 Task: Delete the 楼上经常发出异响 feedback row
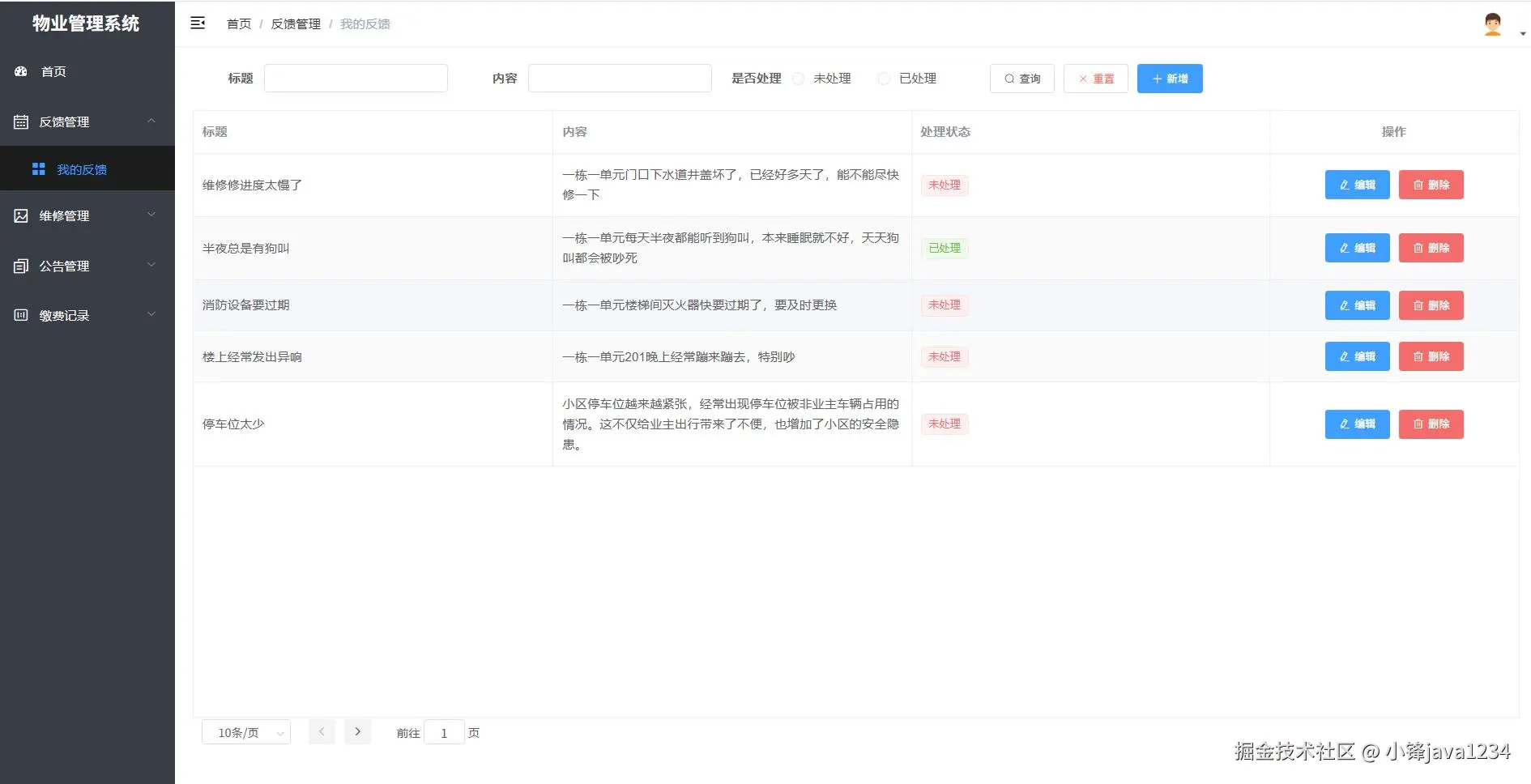pos(1431,356)
